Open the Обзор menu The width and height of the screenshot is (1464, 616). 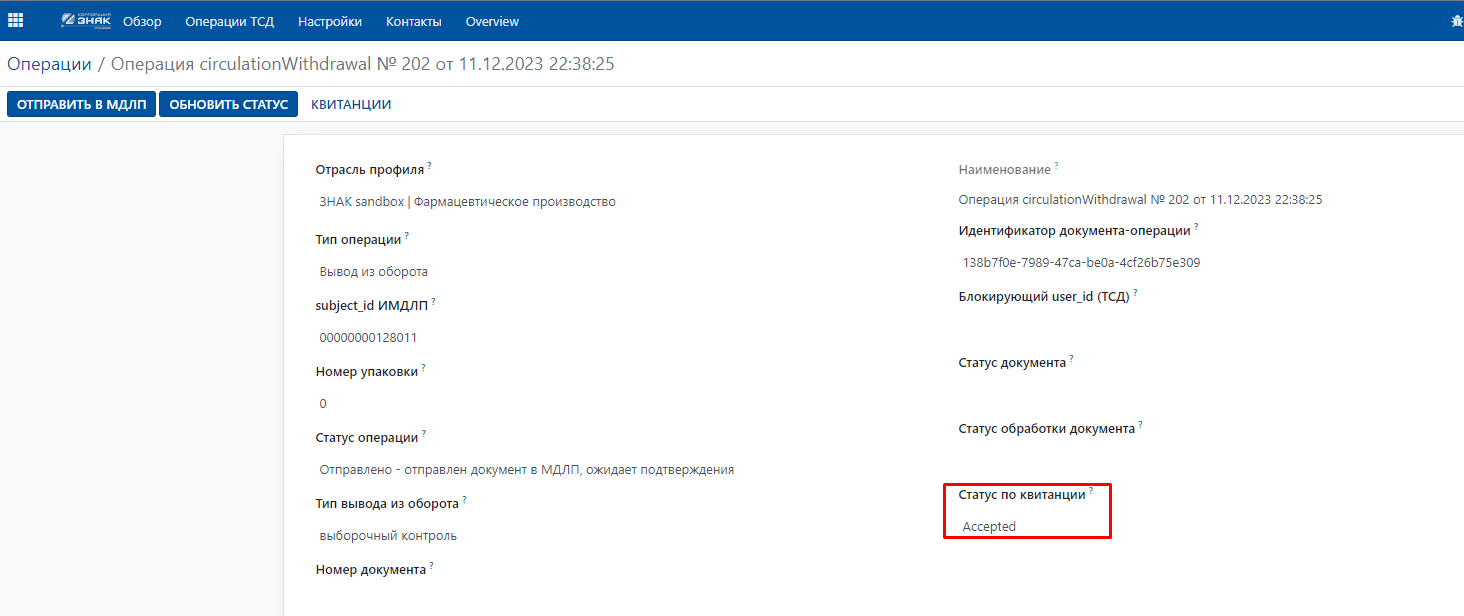pos(142,21)
